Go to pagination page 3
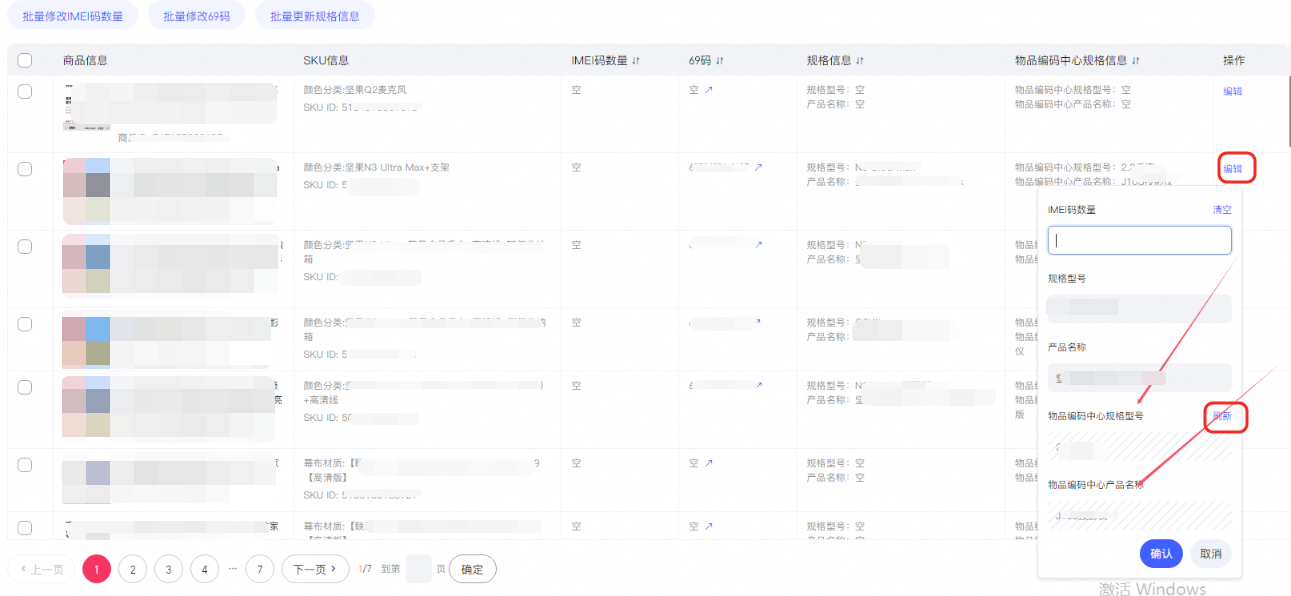 [168, 569]
